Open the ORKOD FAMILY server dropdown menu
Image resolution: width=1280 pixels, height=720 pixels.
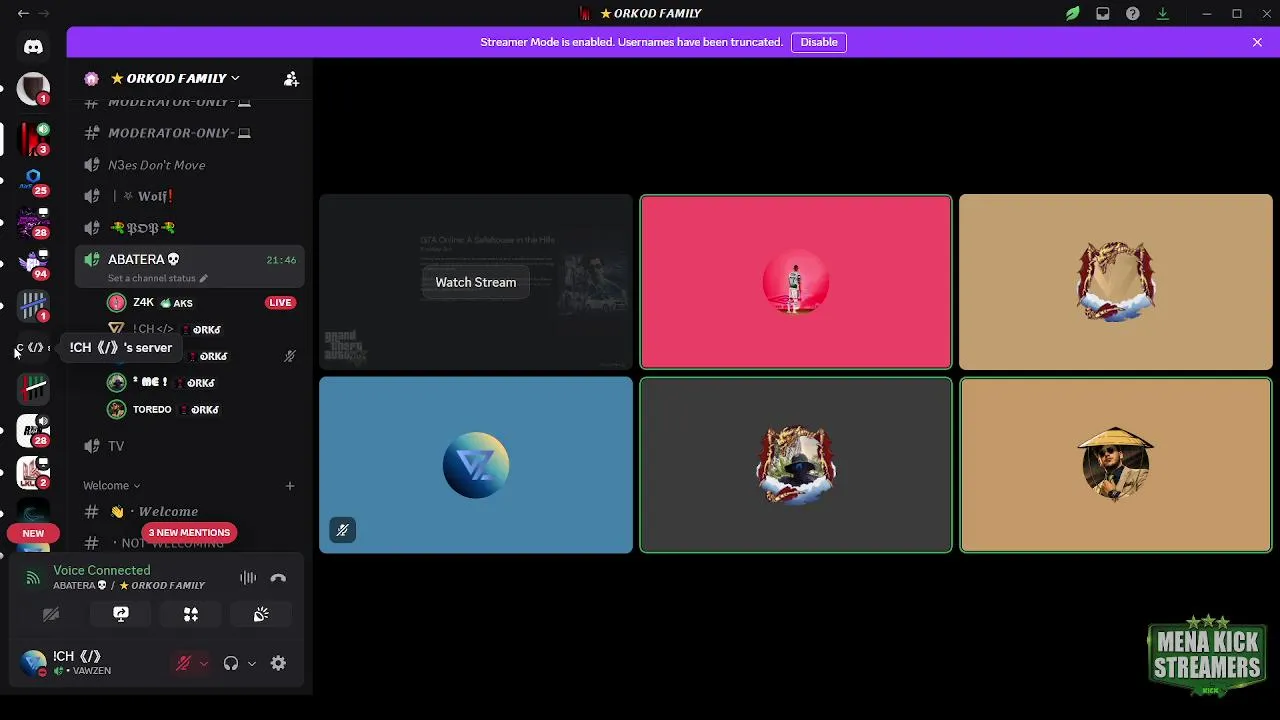coord(176,78)
